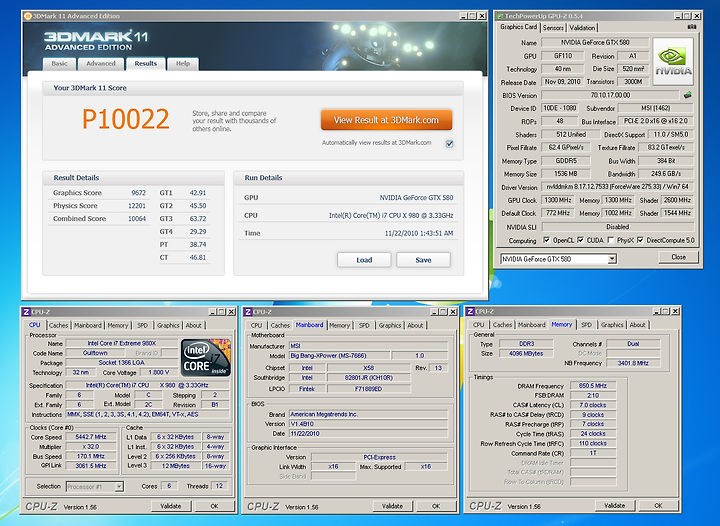Click the Combined Score value 10064
The height and width of the screenshot is (526, 720).
click(137, 219)
